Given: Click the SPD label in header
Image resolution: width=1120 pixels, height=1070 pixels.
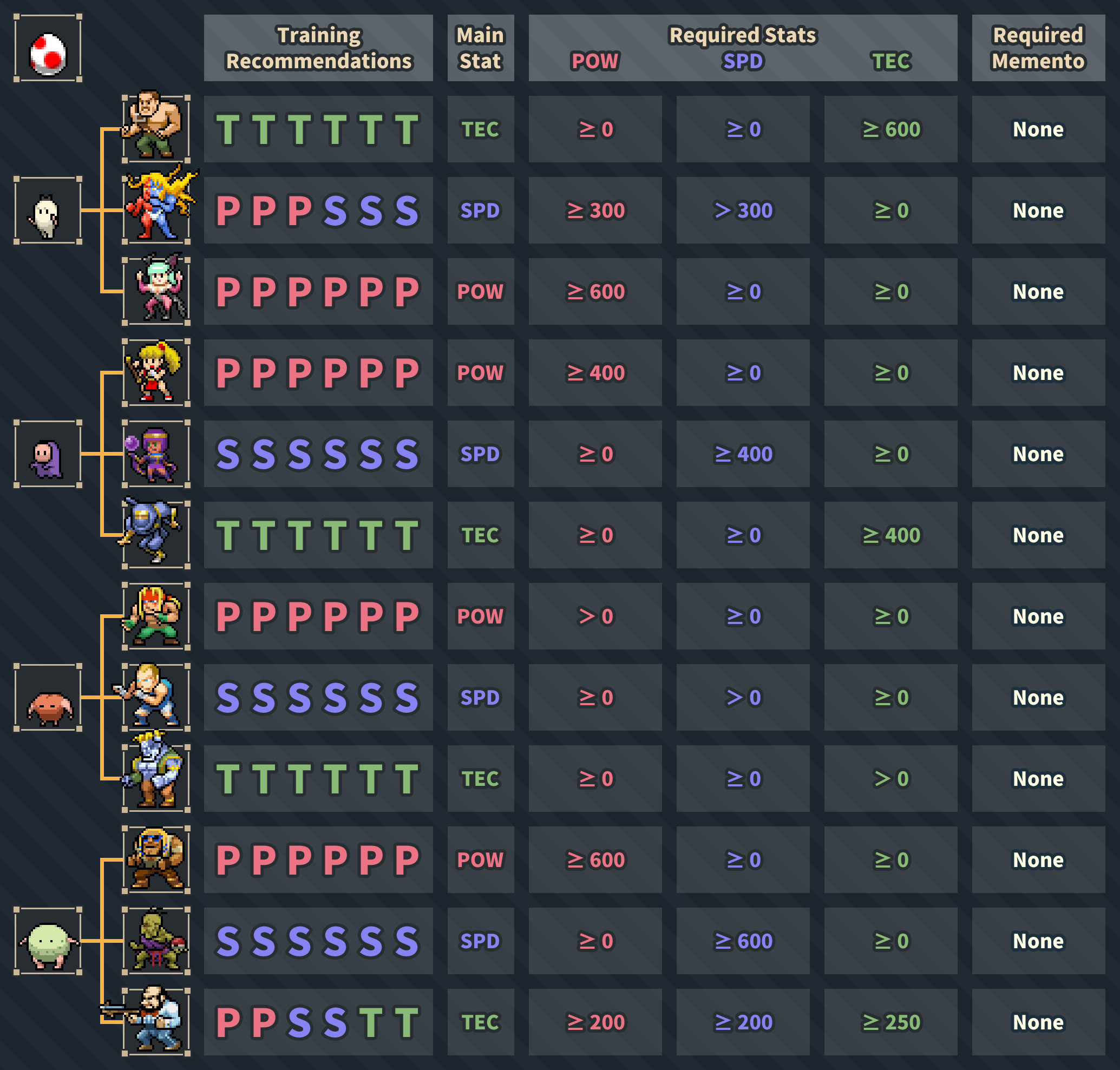Looking at the screenshot, I should pyautogui.click(x=743, y=61).
